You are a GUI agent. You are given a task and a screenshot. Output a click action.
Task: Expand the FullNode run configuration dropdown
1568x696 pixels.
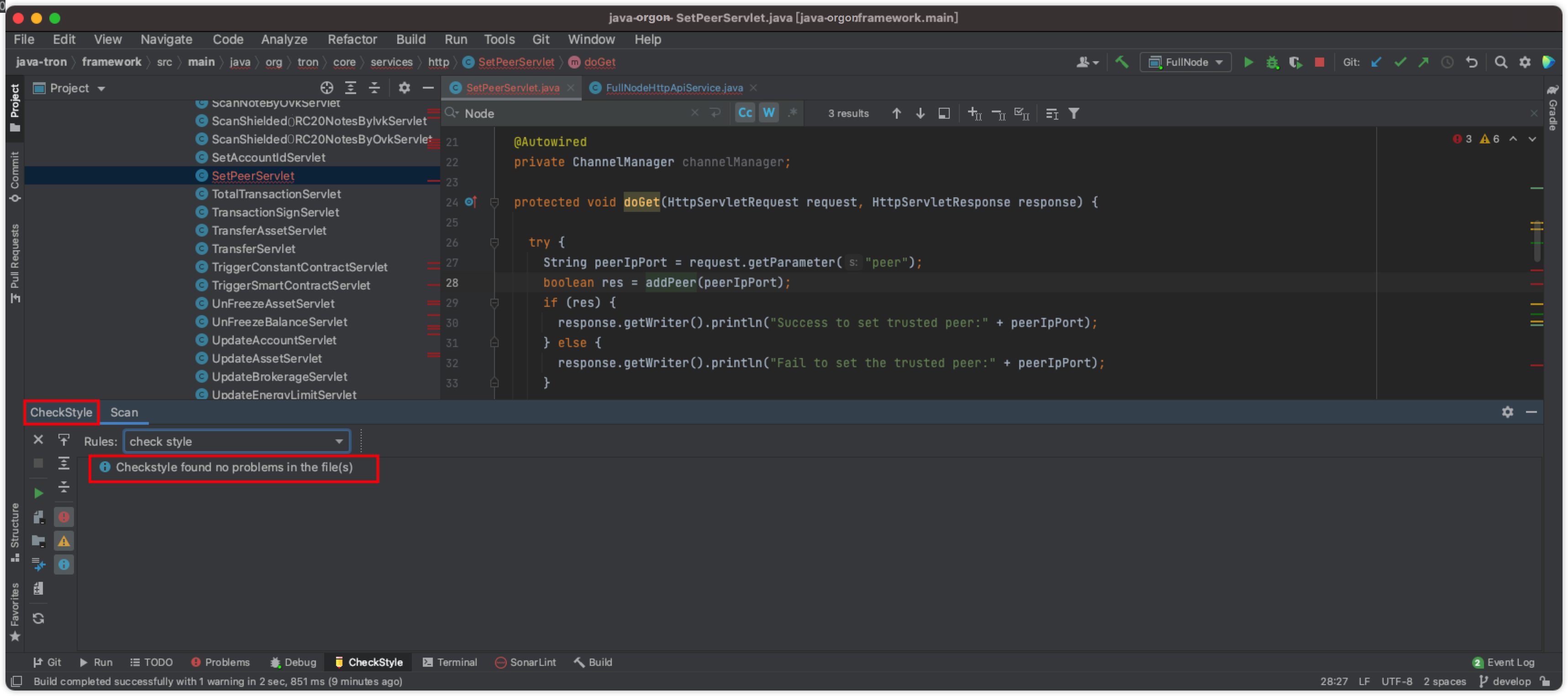[x=1219, y=62]
